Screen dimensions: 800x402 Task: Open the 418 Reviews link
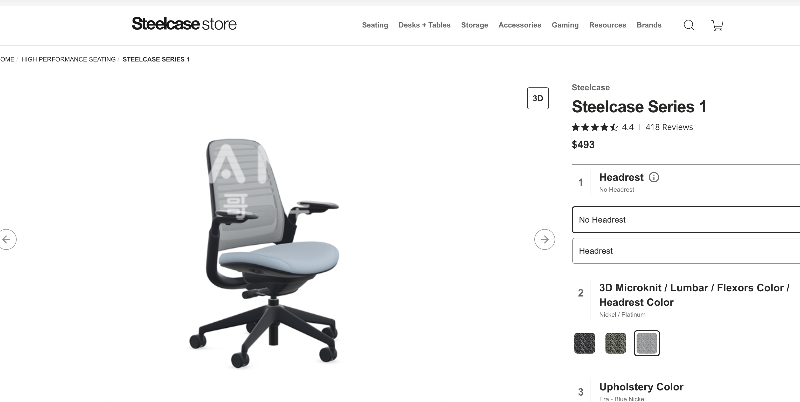669,127
